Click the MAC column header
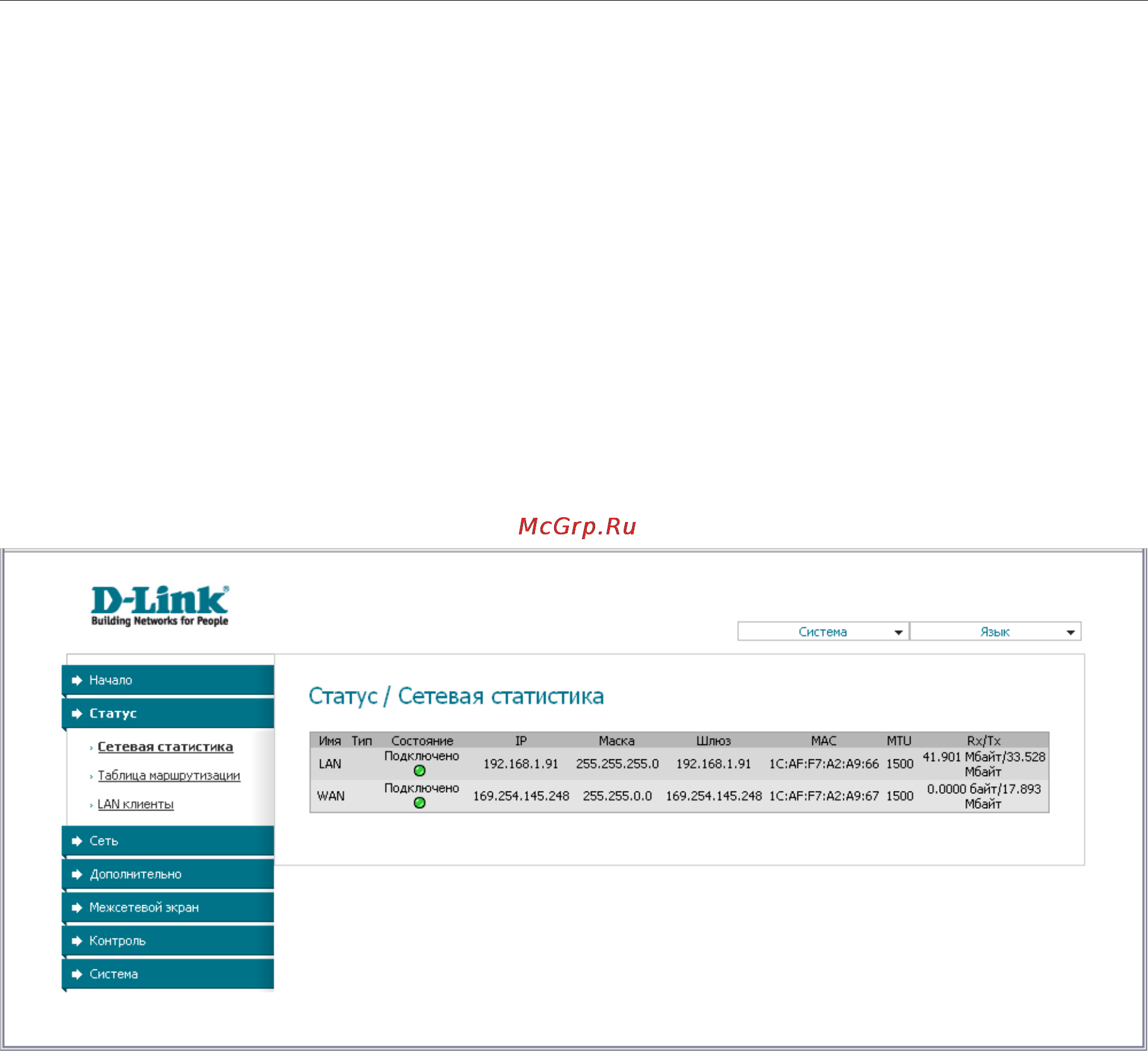Screen dimensions: 1148x1051 click(x=824, y=741)
